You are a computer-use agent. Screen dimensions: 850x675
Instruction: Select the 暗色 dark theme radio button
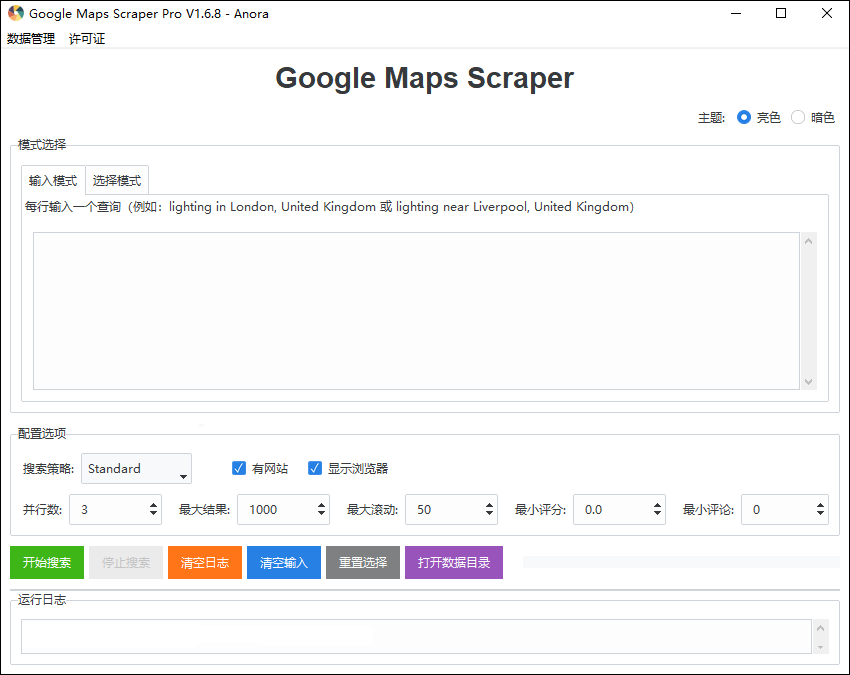[x=797, y=117]
